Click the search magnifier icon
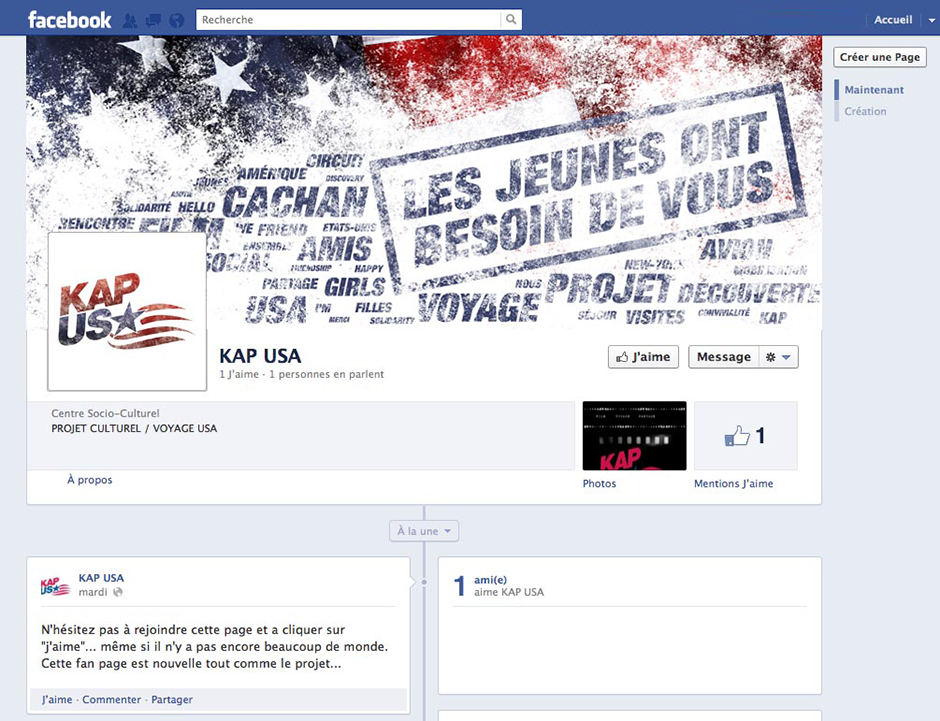Screen dimensions: 940x721 click(511, 19)
